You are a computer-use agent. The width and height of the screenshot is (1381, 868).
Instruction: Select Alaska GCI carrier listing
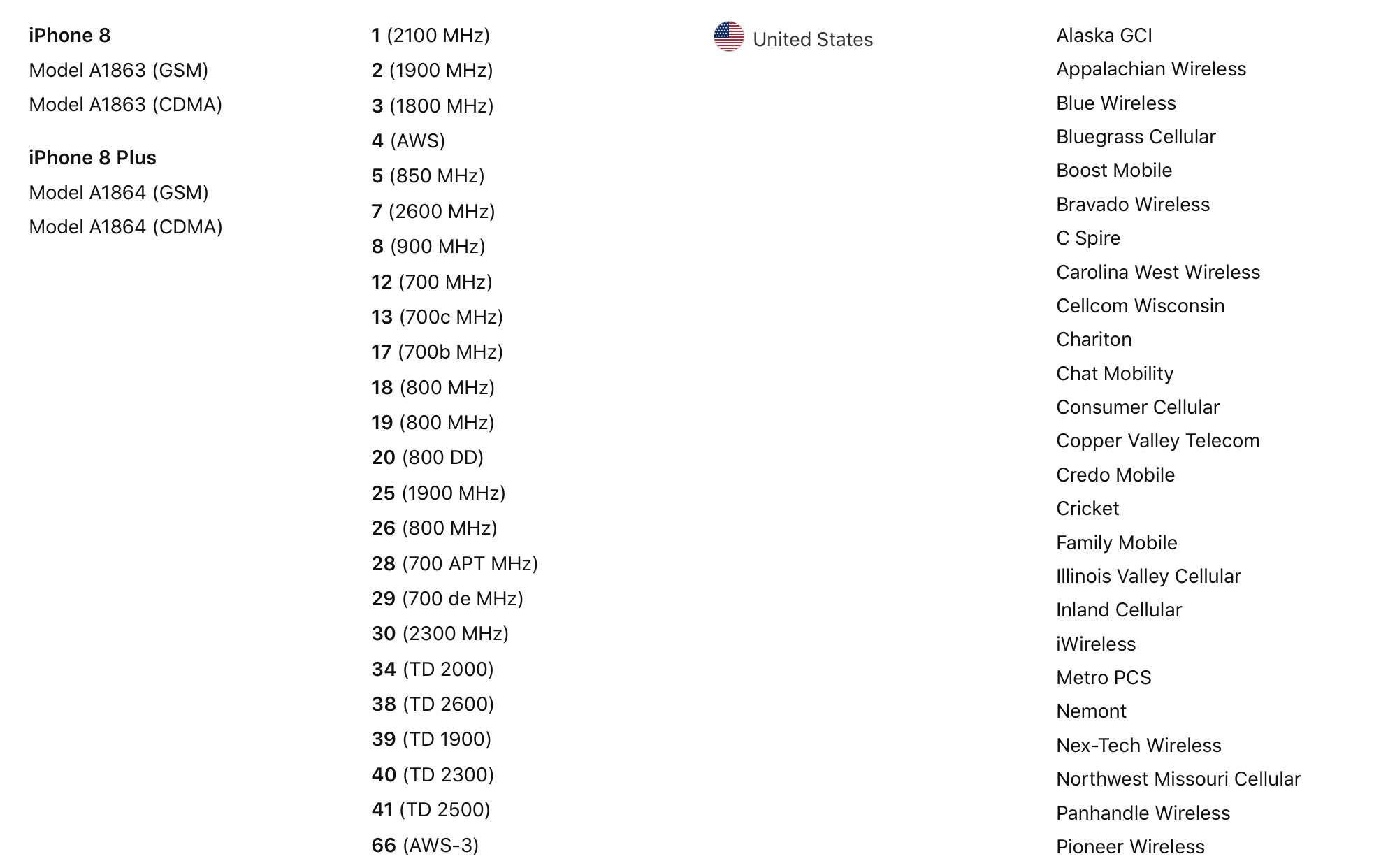[x=1104, y=34]
